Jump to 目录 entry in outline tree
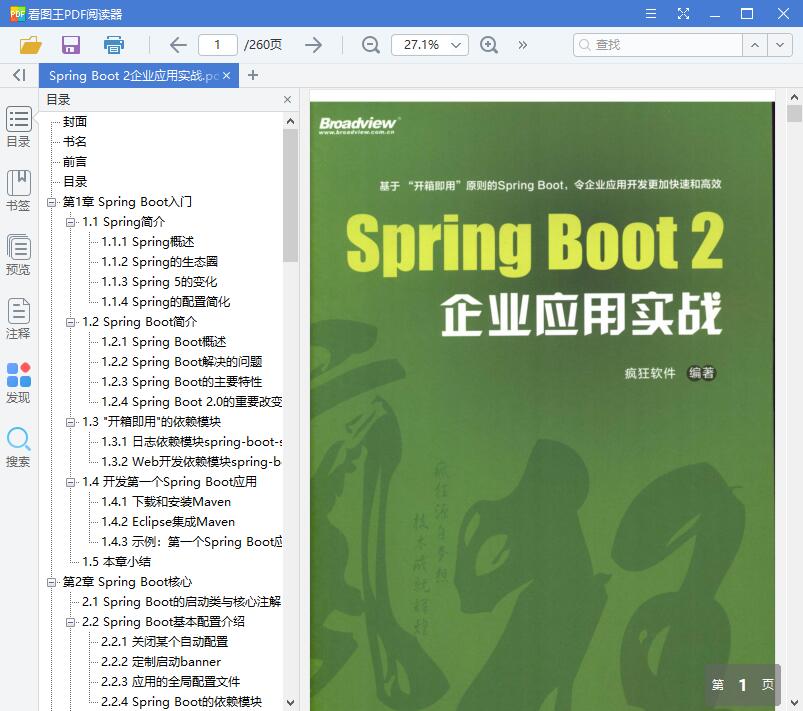This screenshot has height=711, width=803. pos(75,181)
